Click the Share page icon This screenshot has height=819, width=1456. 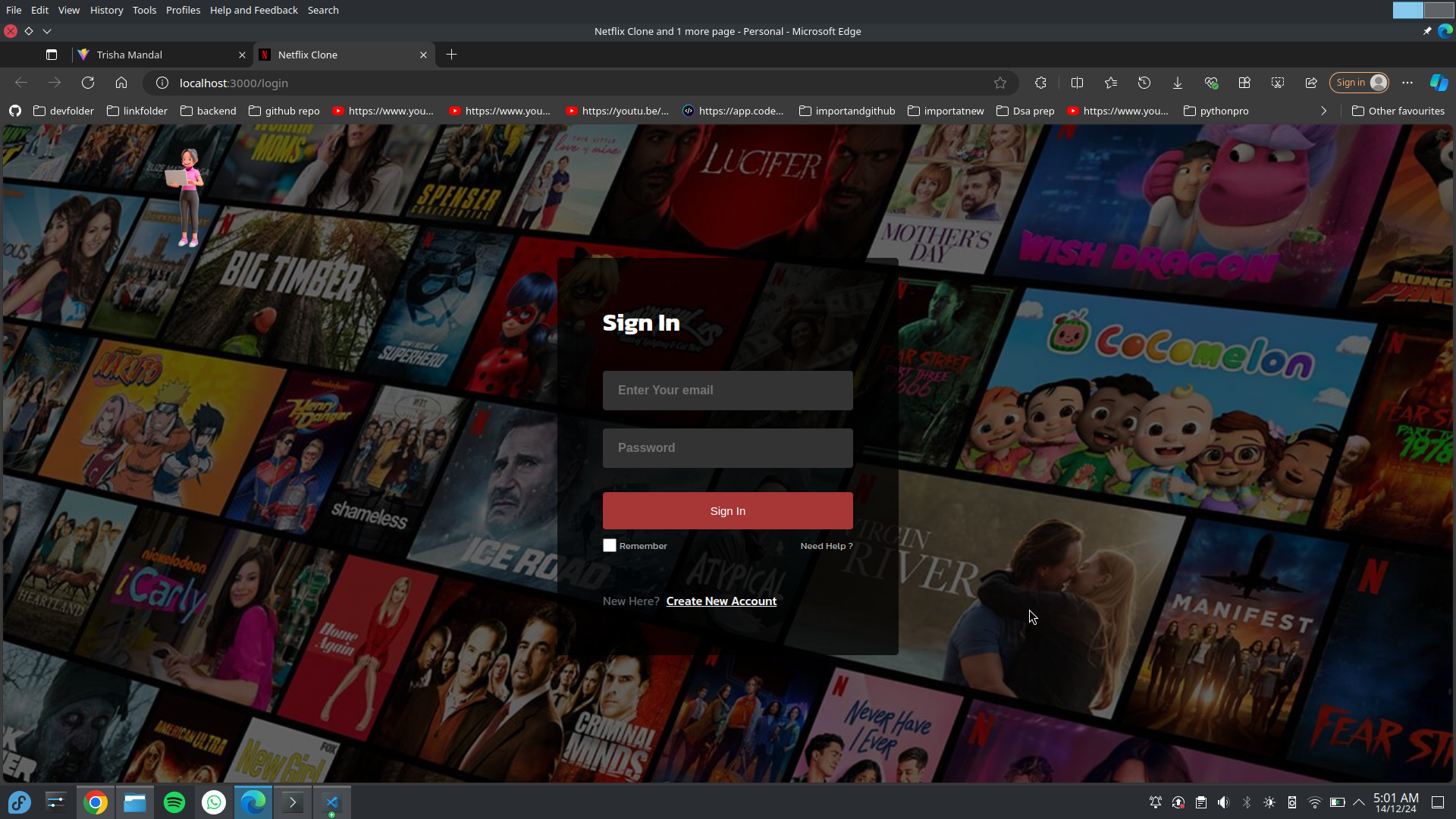[1311, 83]
